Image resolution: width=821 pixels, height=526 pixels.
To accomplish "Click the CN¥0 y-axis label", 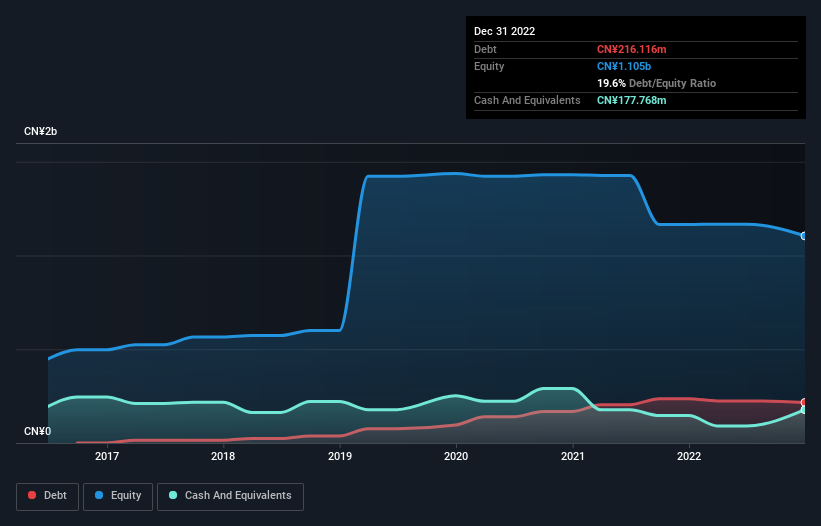I will 38,431.
